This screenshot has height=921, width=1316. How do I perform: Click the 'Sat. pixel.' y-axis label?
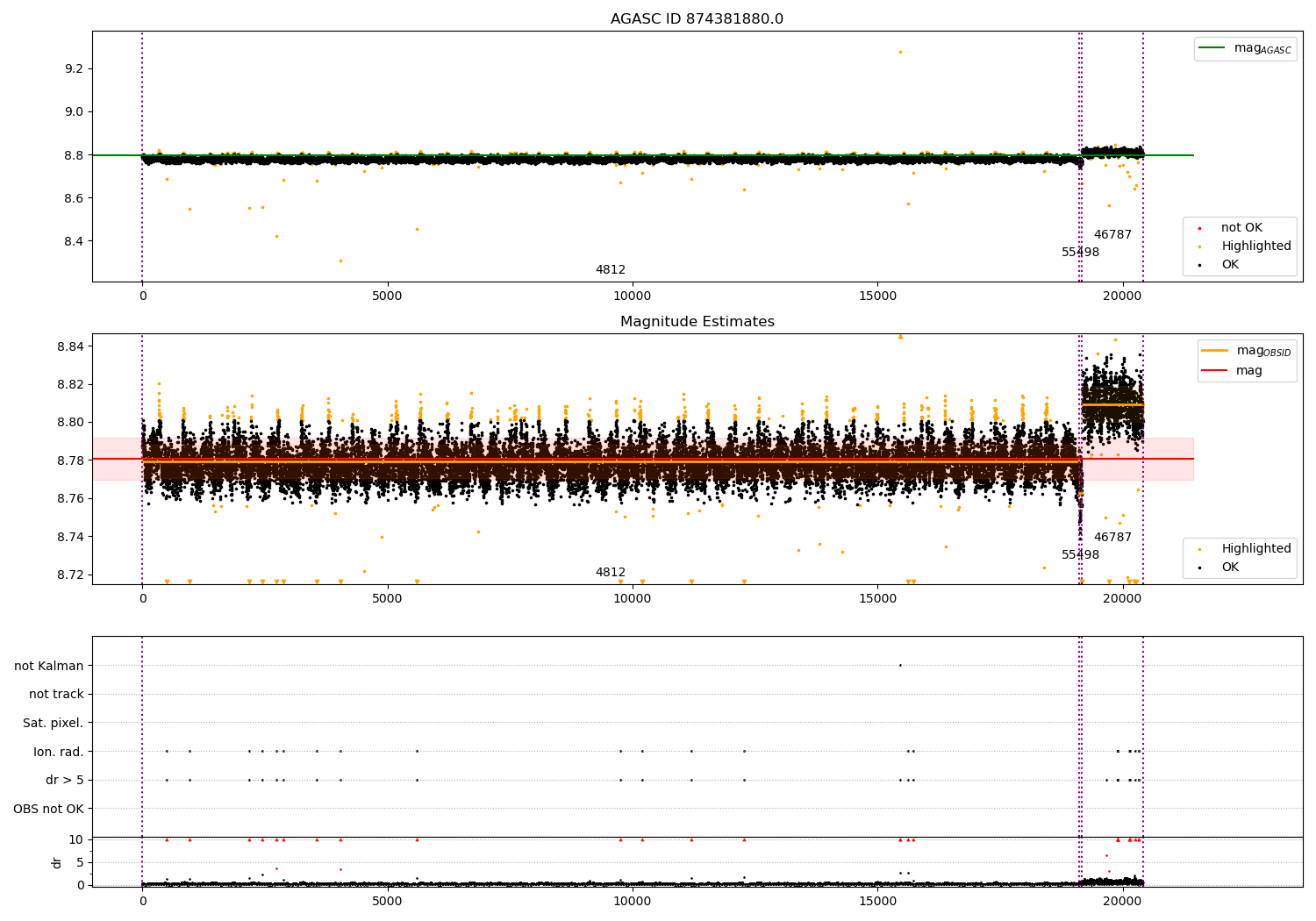coord(54,724)
